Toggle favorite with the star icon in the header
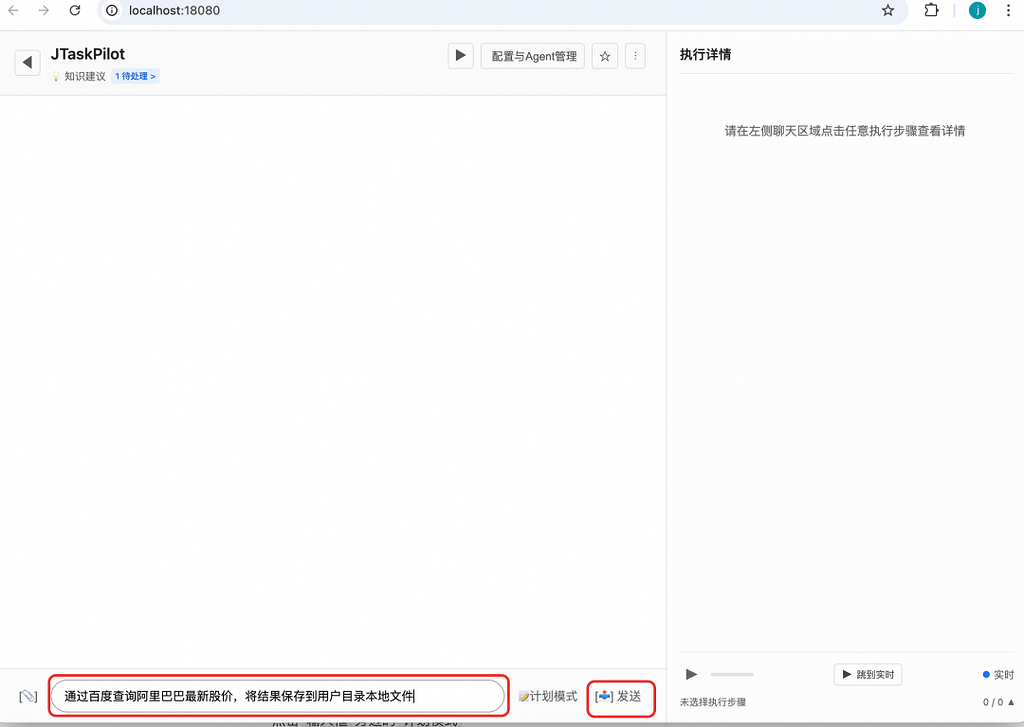 tap(604, 56)
